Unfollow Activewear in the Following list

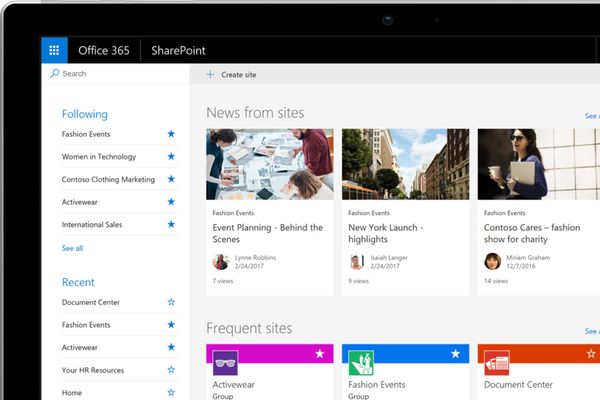pos(171,202)
